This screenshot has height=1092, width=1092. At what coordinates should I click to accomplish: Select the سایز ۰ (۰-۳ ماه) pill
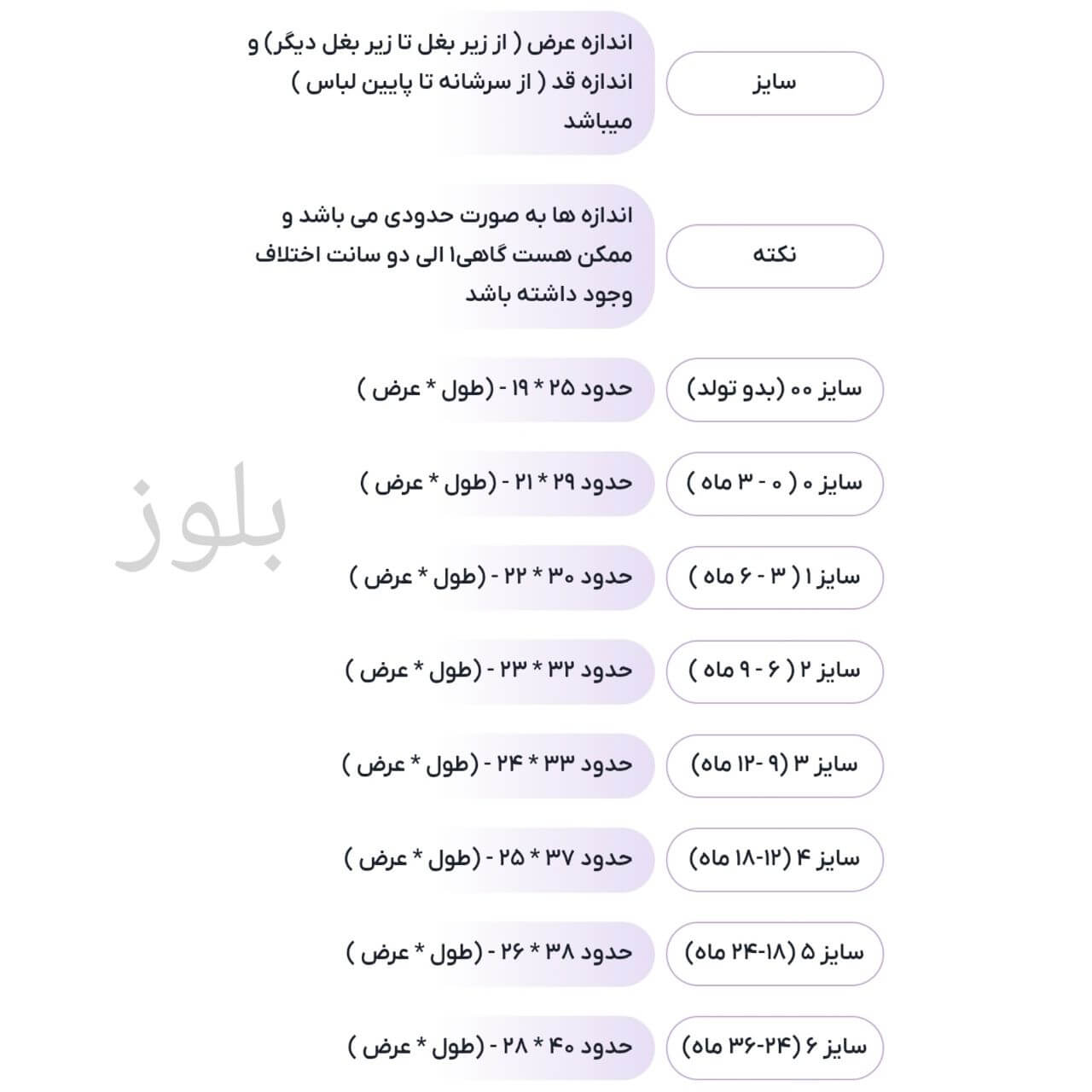click(774, 483)
